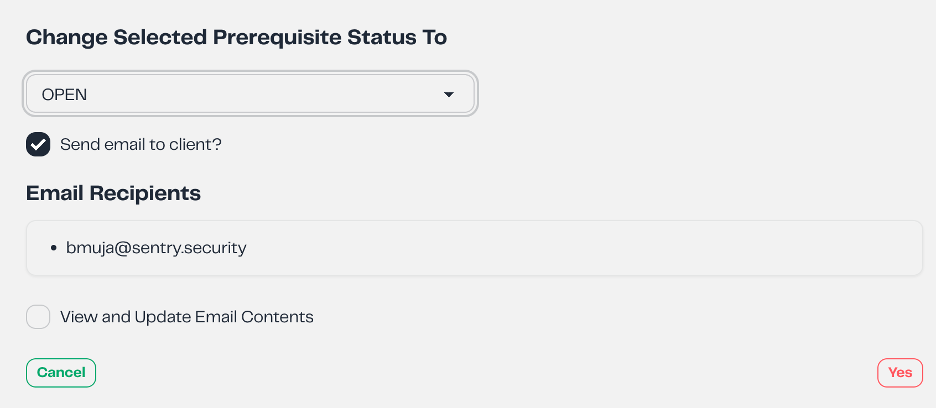Image resolution: width=936 pixels, height=408 pixels.
Task: Click empty area inside recipients box
Action: click(600, 247)
